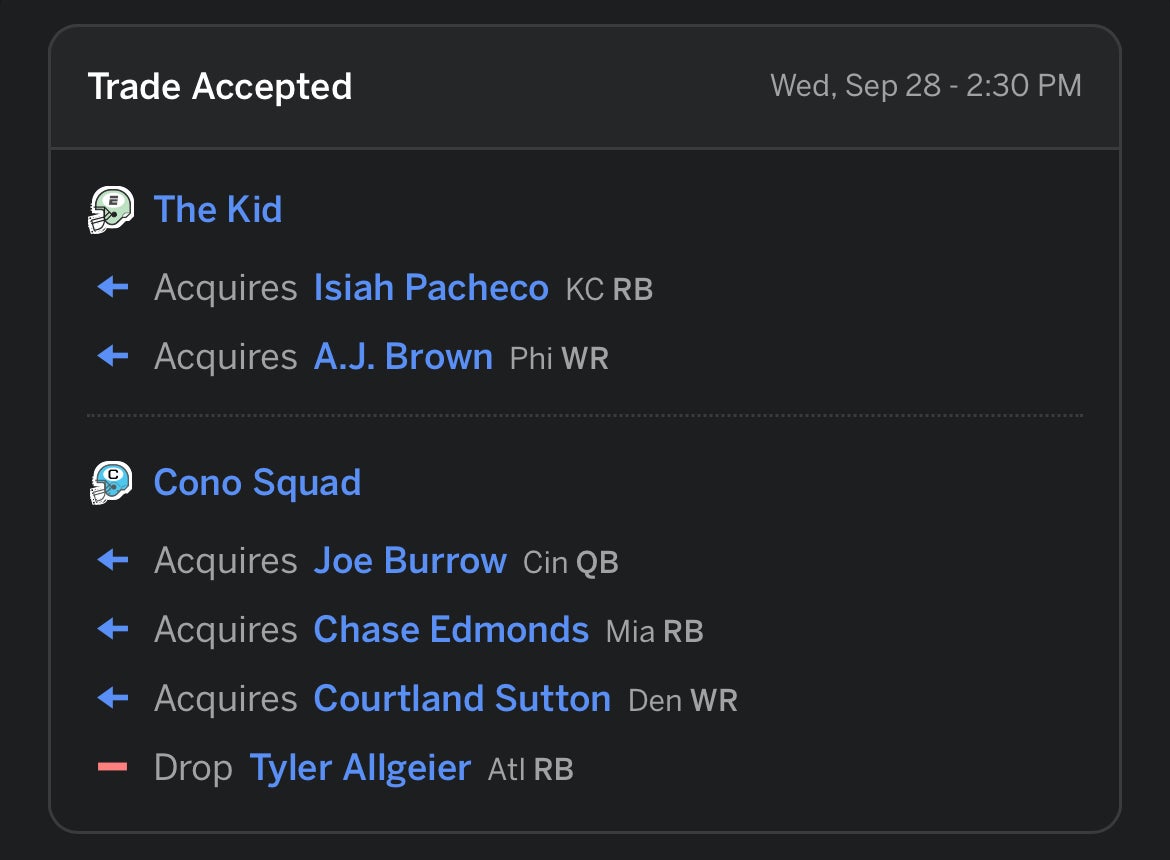Click the Cin QB position label
Image resolution: width=1170 pixels, height=860 pixels.
[x=571, y=563]
